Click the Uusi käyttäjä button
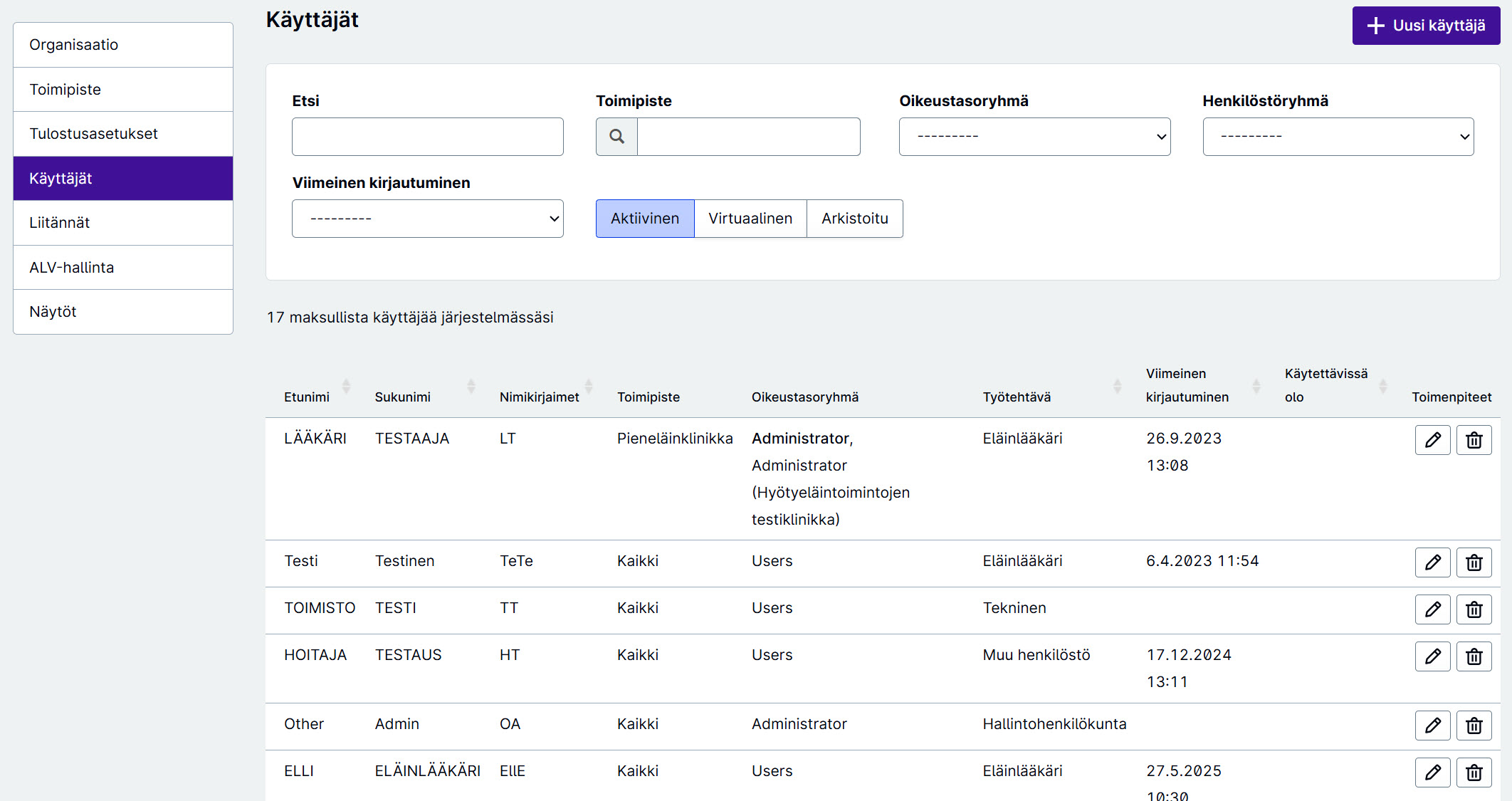 tap(1426, 26)
